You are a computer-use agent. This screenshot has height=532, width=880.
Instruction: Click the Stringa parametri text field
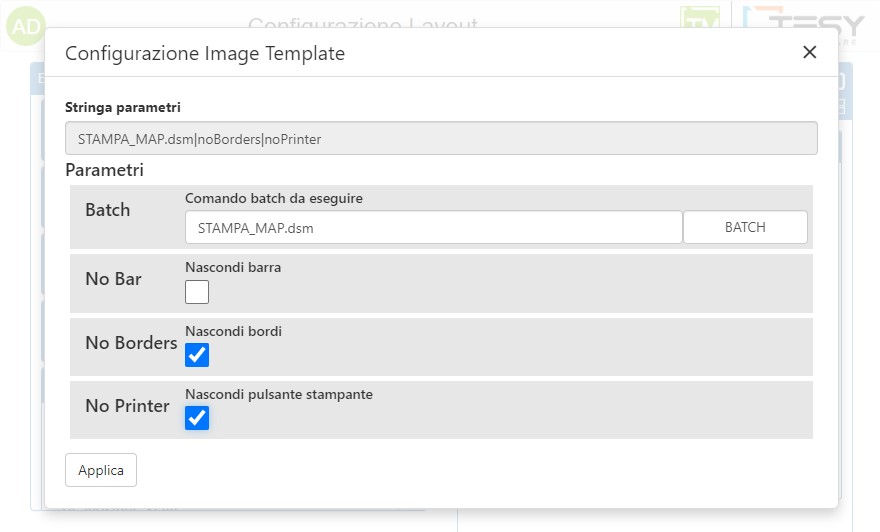(441, 139)
